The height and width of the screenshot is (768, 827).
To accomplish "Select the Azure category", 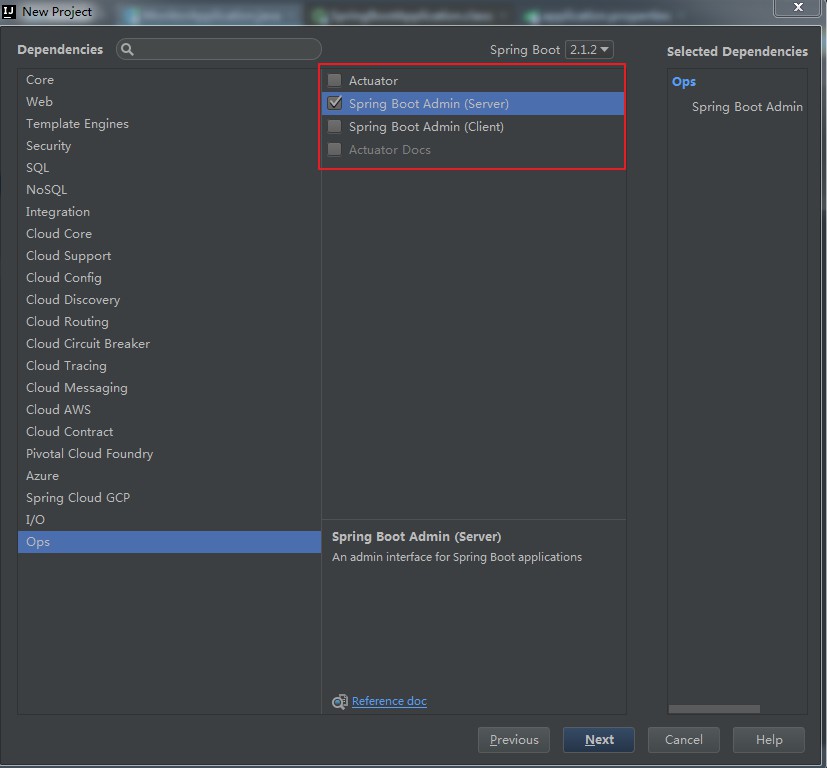I will pos(169,476).
